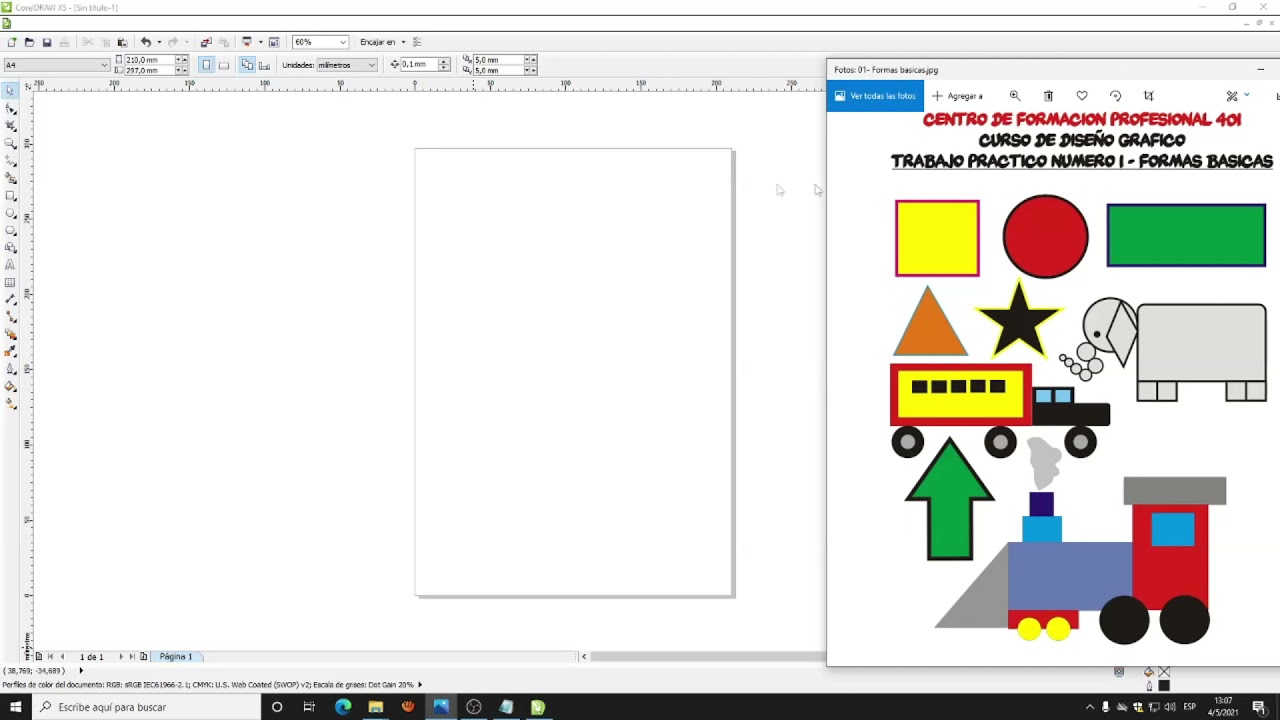The width and height of the screenshot is (1280, 720).
Task: Click the page width 210,0 mm field
Action: point(149,60)
